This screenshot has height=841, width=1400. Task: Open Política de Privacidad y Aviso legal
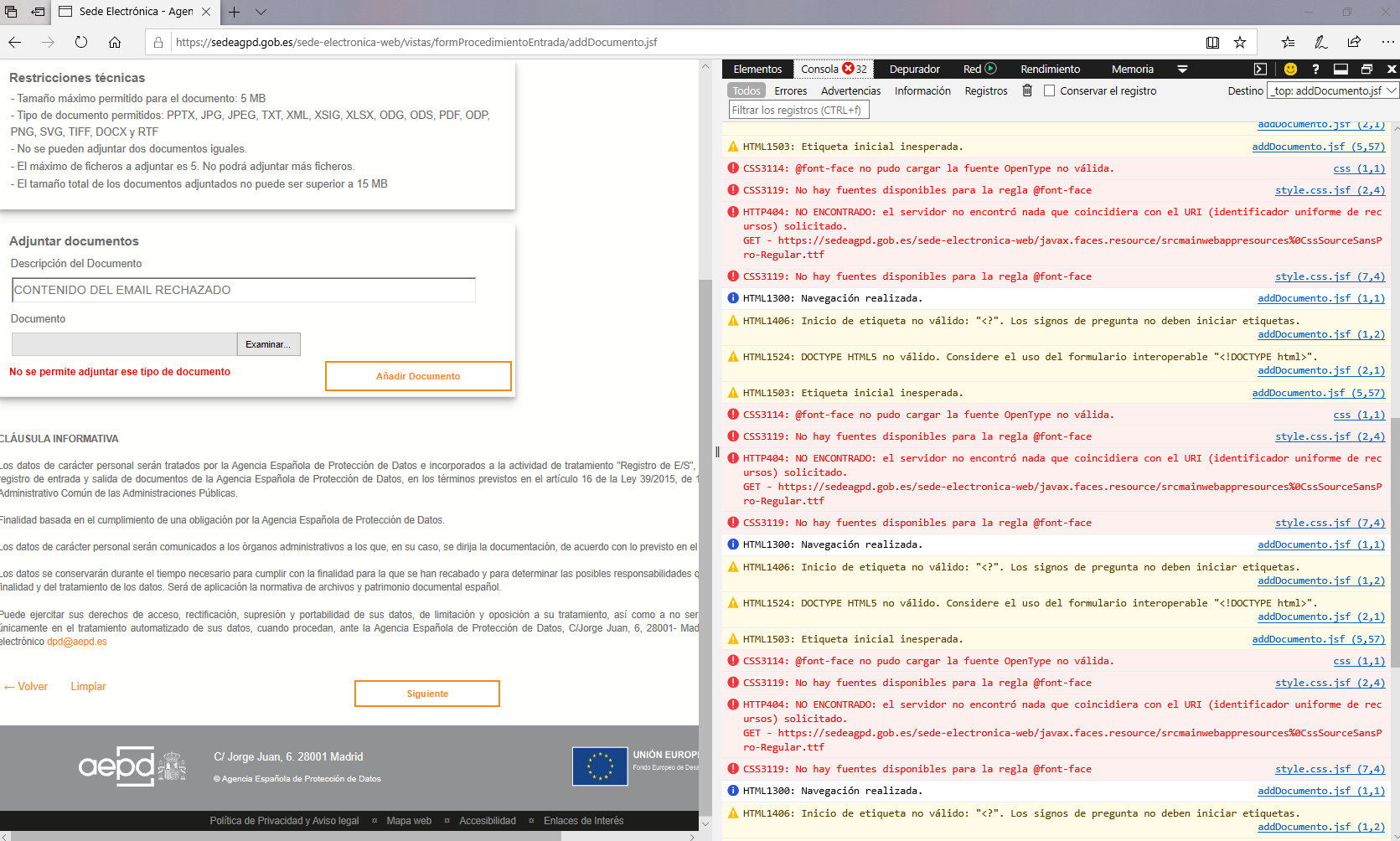coord(284,821)
